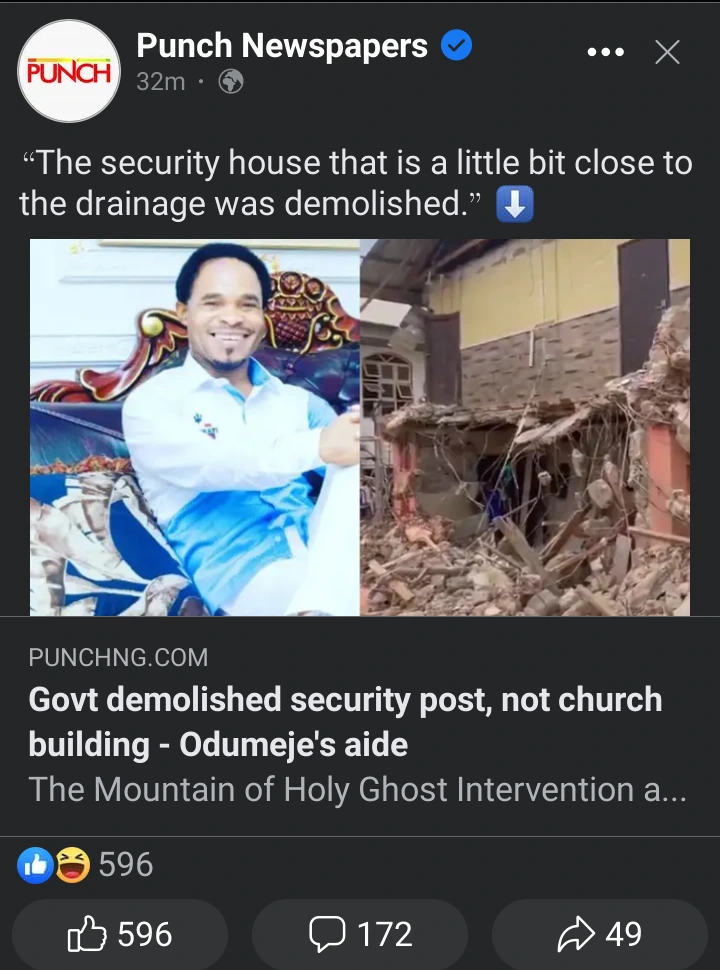The width and height of the screenshot is (720, 970).
Task: Tap the blue Like reaction icon
Action: (x=35, y=864)
